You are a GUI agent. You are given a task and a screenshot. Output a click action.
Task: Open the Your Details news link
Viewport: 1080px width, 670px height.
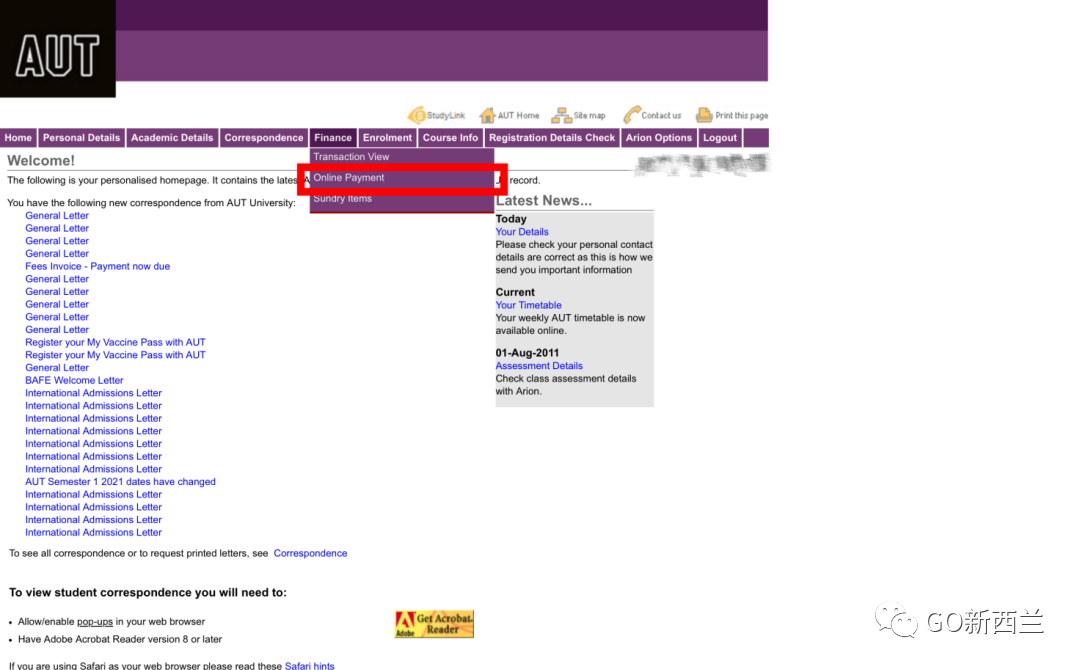click(x=522, y=232)
